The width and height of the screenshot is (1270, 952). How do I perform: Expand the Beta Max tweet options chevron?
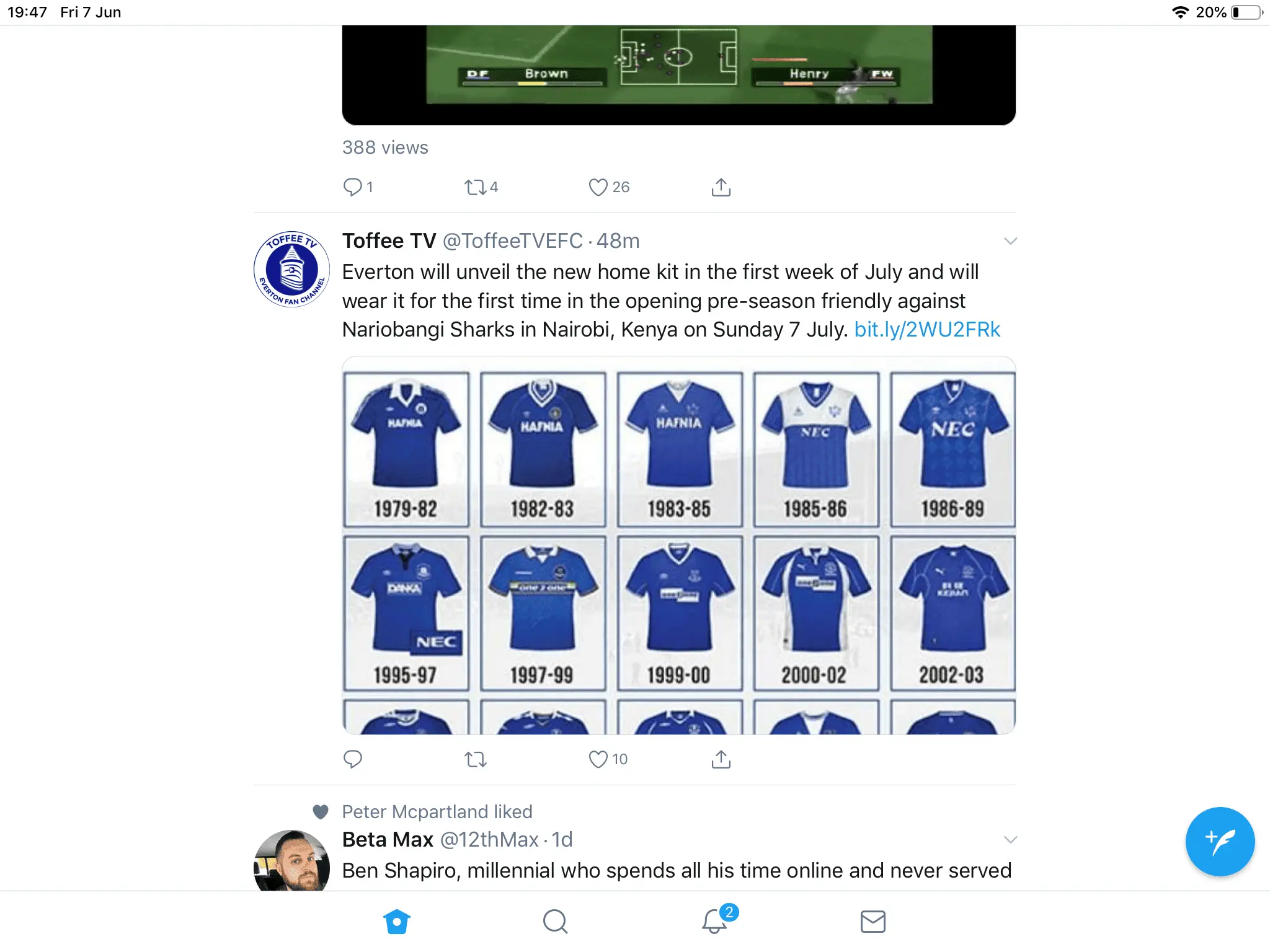pyautogui.click(x=1010, y=840)
